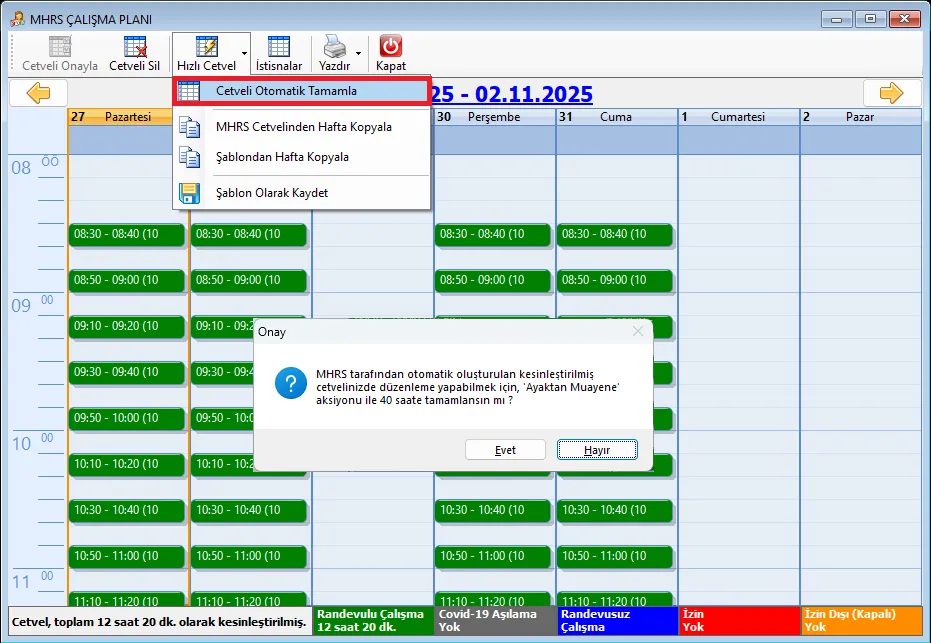Select the 1 Cumartesi day header
Screen dimensions: 931x643
(x=739, y=117)
